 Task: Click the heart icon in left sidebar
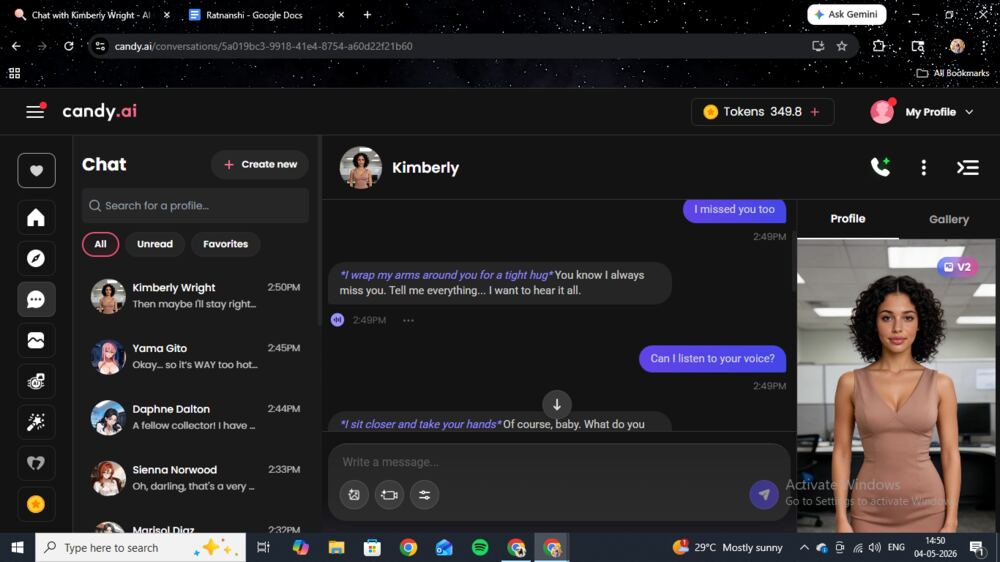(x=36, y=170)
